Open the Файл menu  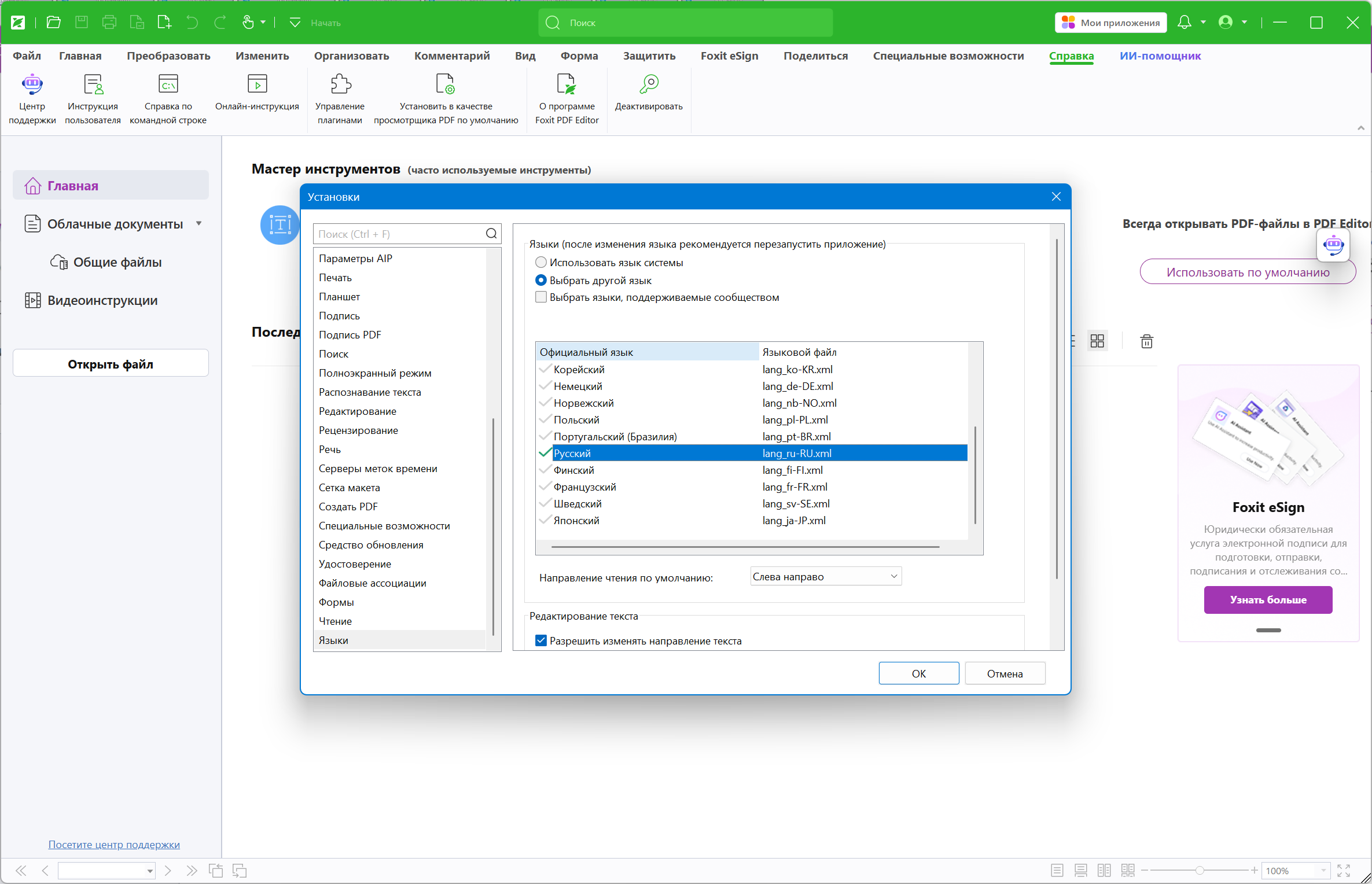click(x=27, y=56)
